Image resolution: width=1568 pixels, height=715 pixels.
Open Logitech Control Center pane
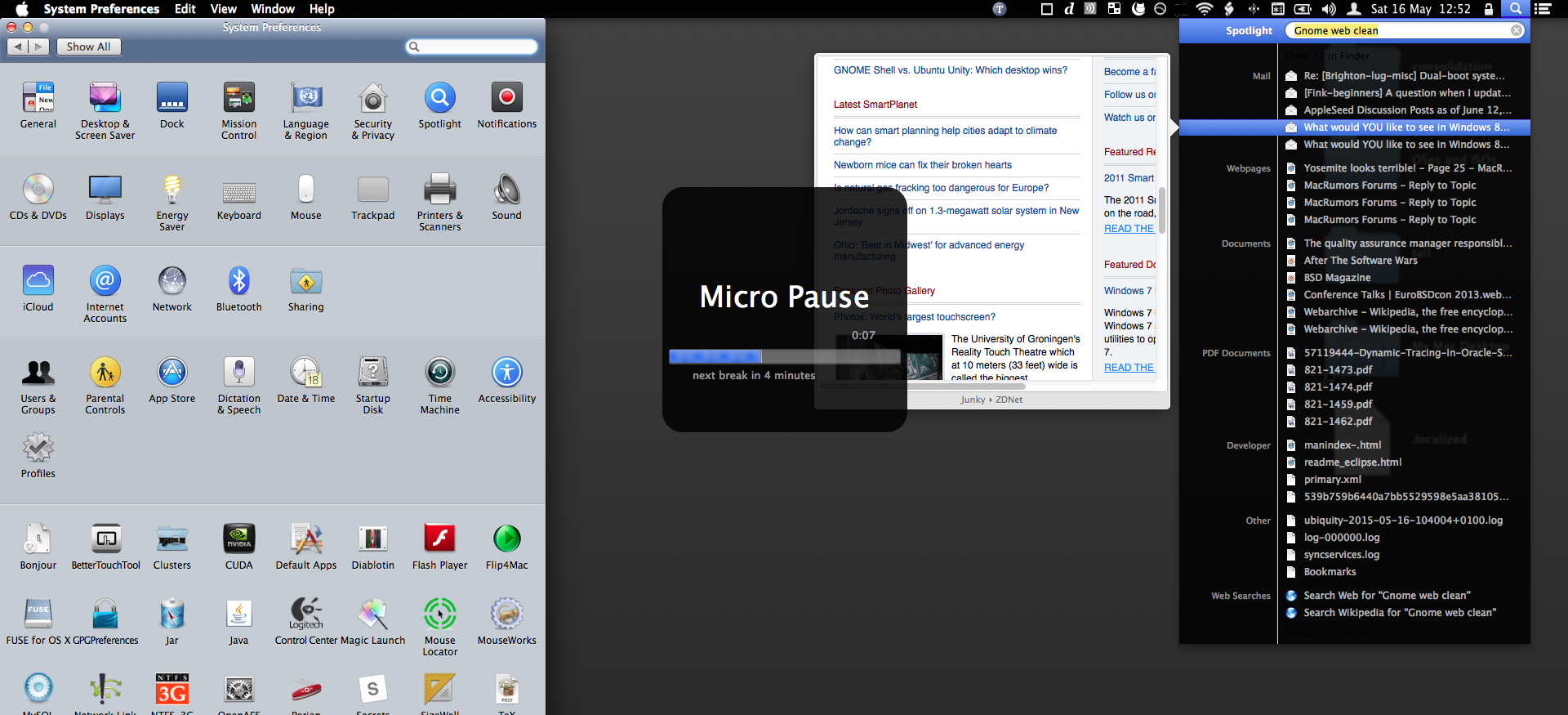click(306, 622)
